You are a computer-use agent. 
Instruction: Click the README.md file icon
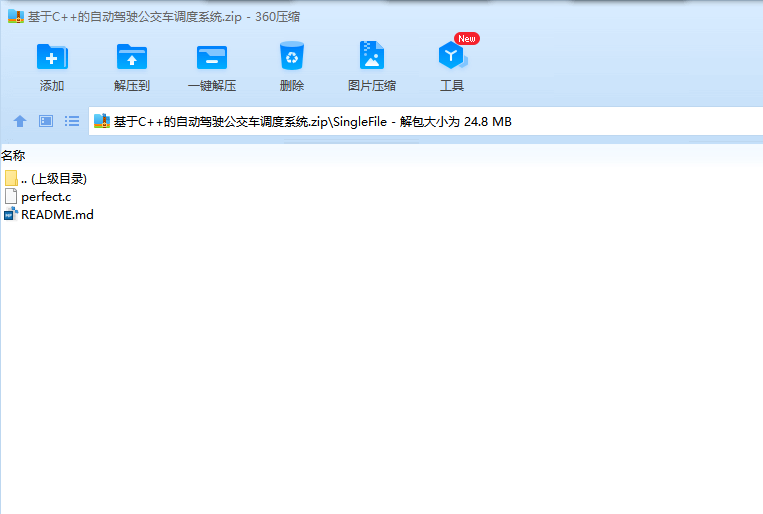(x=11, y=214)
